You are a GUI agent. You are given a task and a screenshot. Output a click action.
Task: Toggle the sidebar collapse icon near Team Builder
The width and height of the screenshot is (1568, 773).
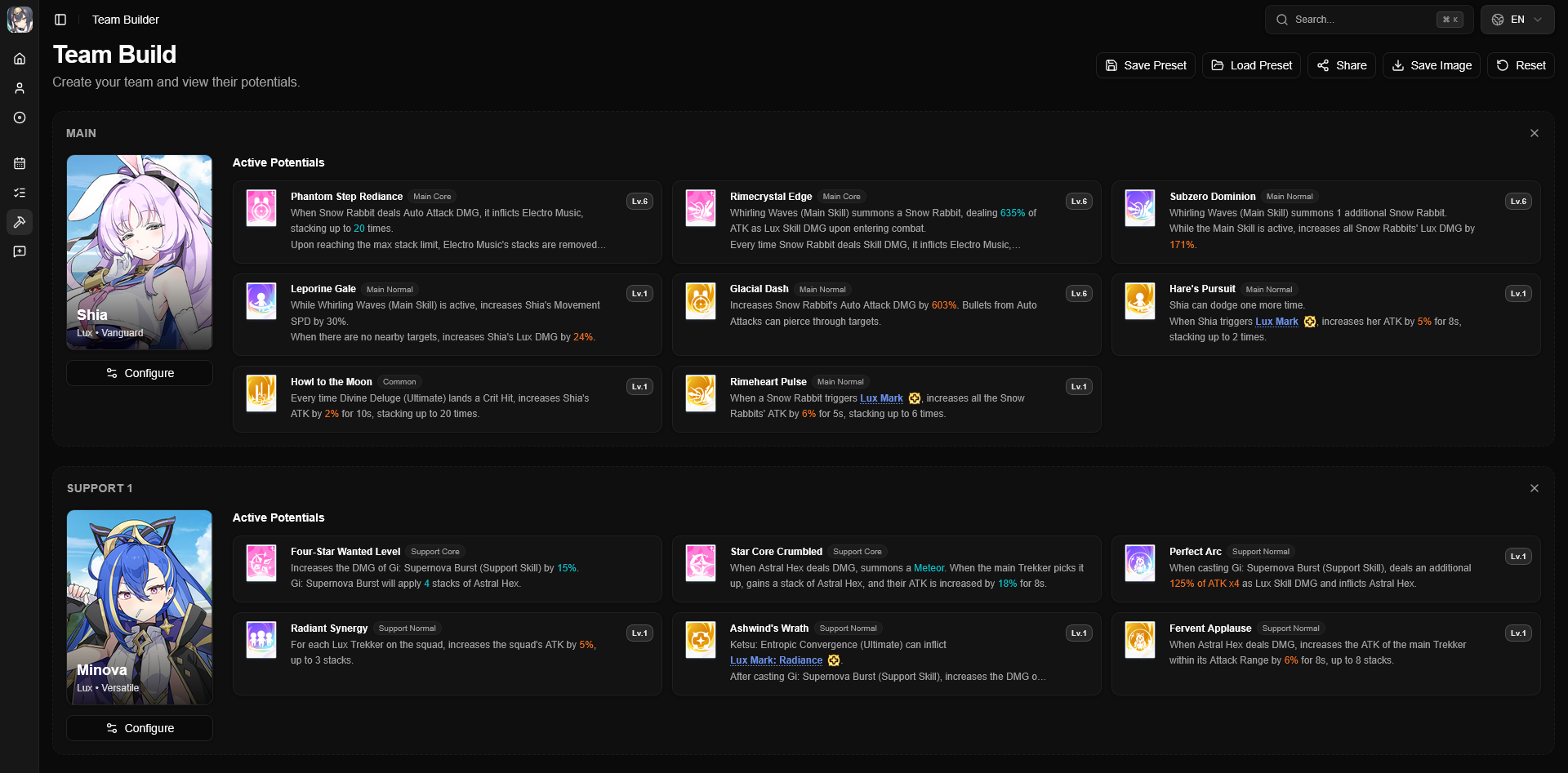coord(60,20)
